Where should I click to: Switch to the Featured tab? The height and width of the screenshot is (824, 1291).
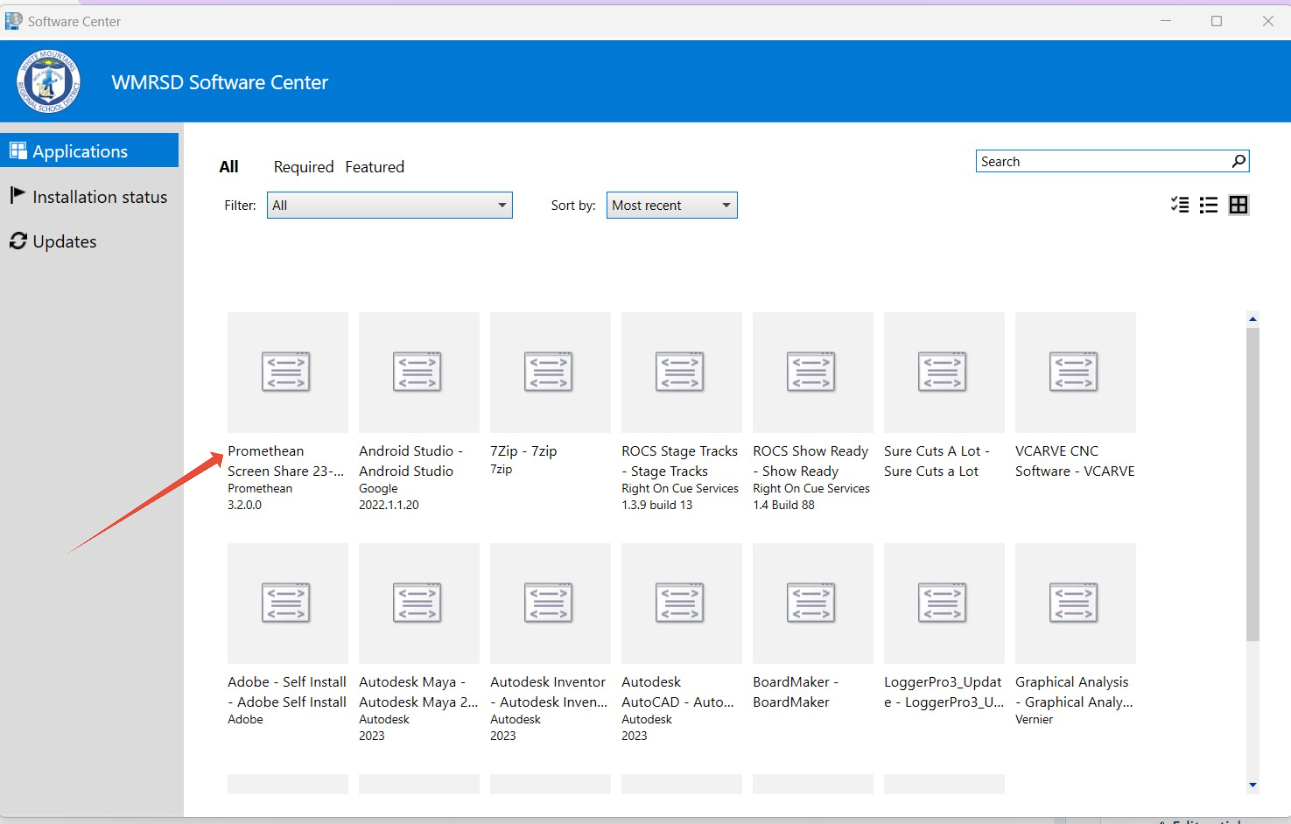pyautogui.click(x=375, y=167)
